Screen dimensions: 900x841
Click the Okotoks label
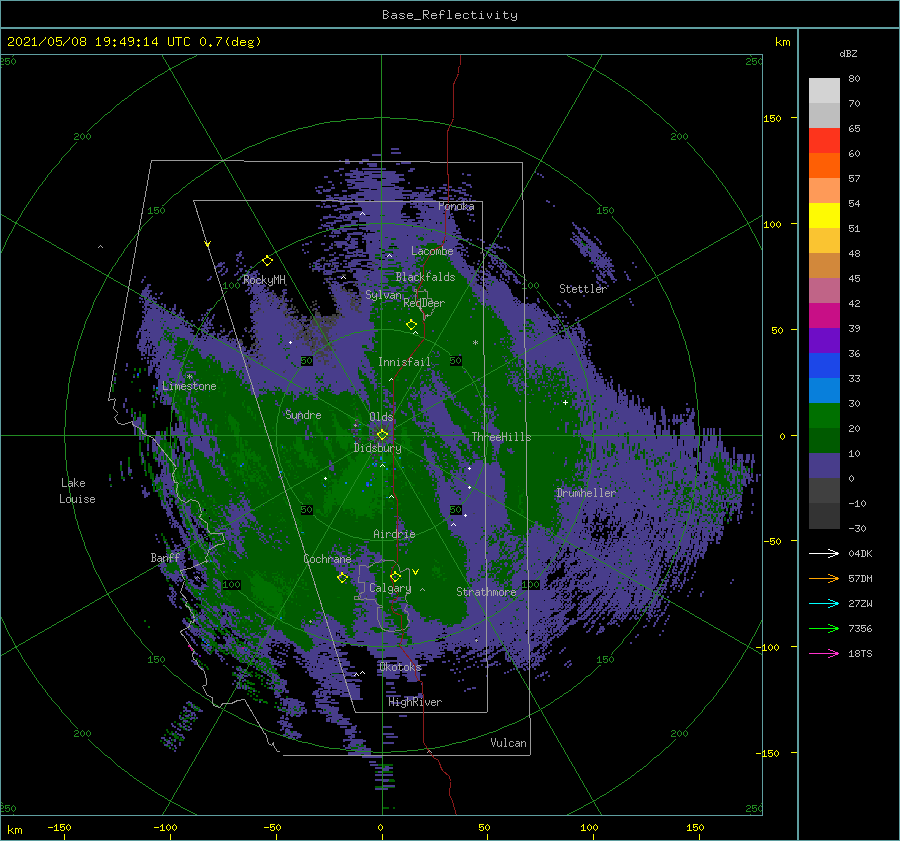pos(400,667)
